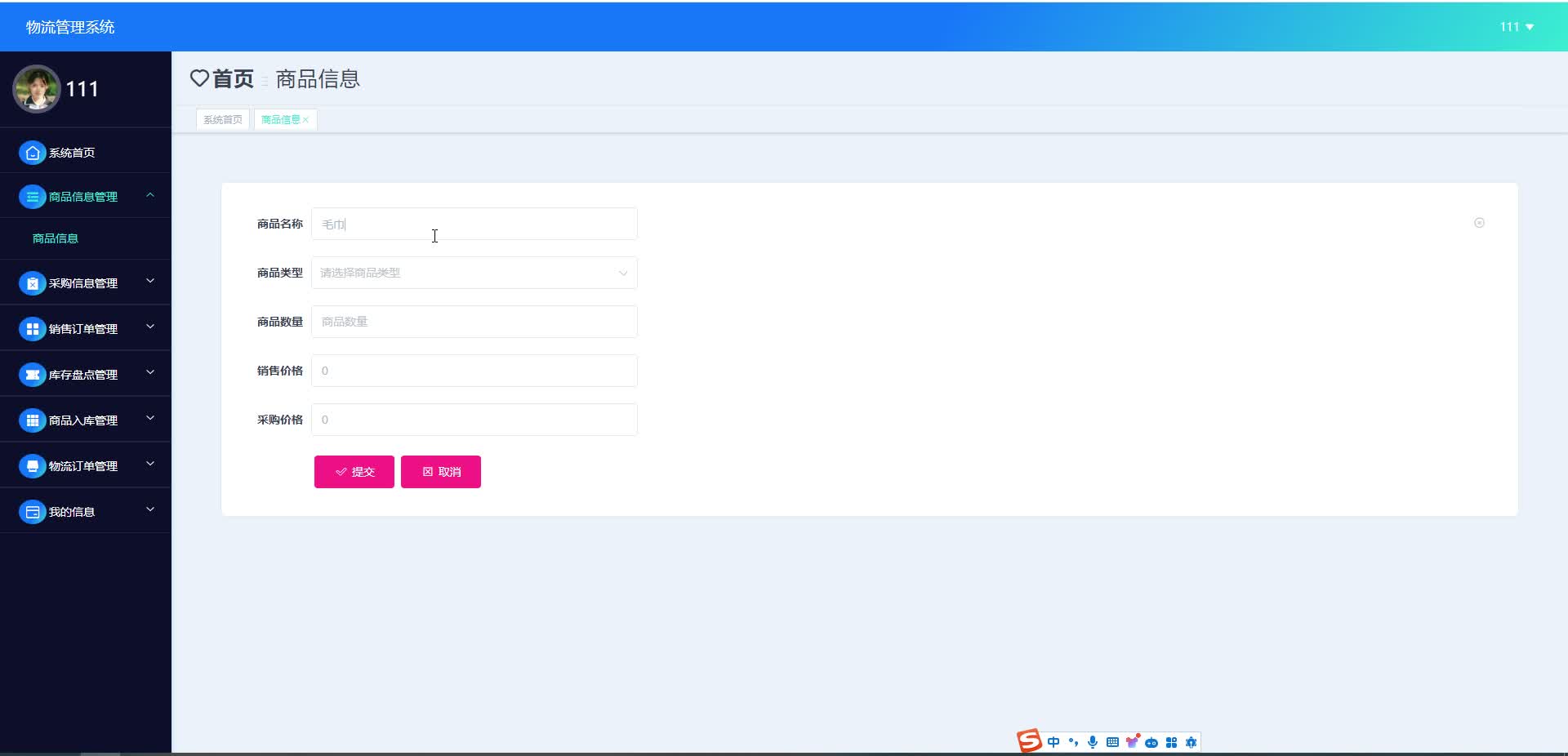
Task: Click the 物流订单管理 menu label
Action: click(x=83, y=466)
